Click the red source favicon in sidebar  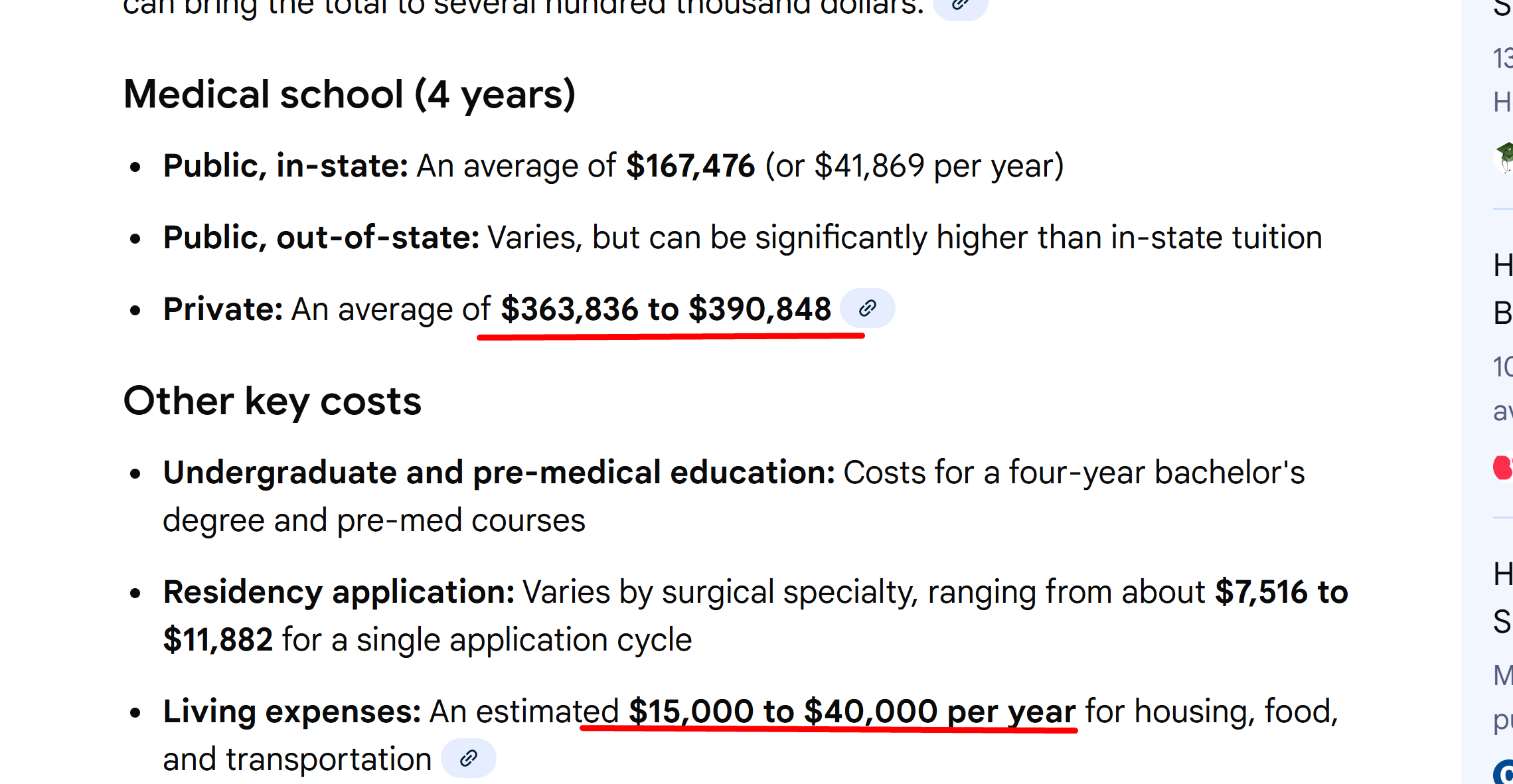1503,467
